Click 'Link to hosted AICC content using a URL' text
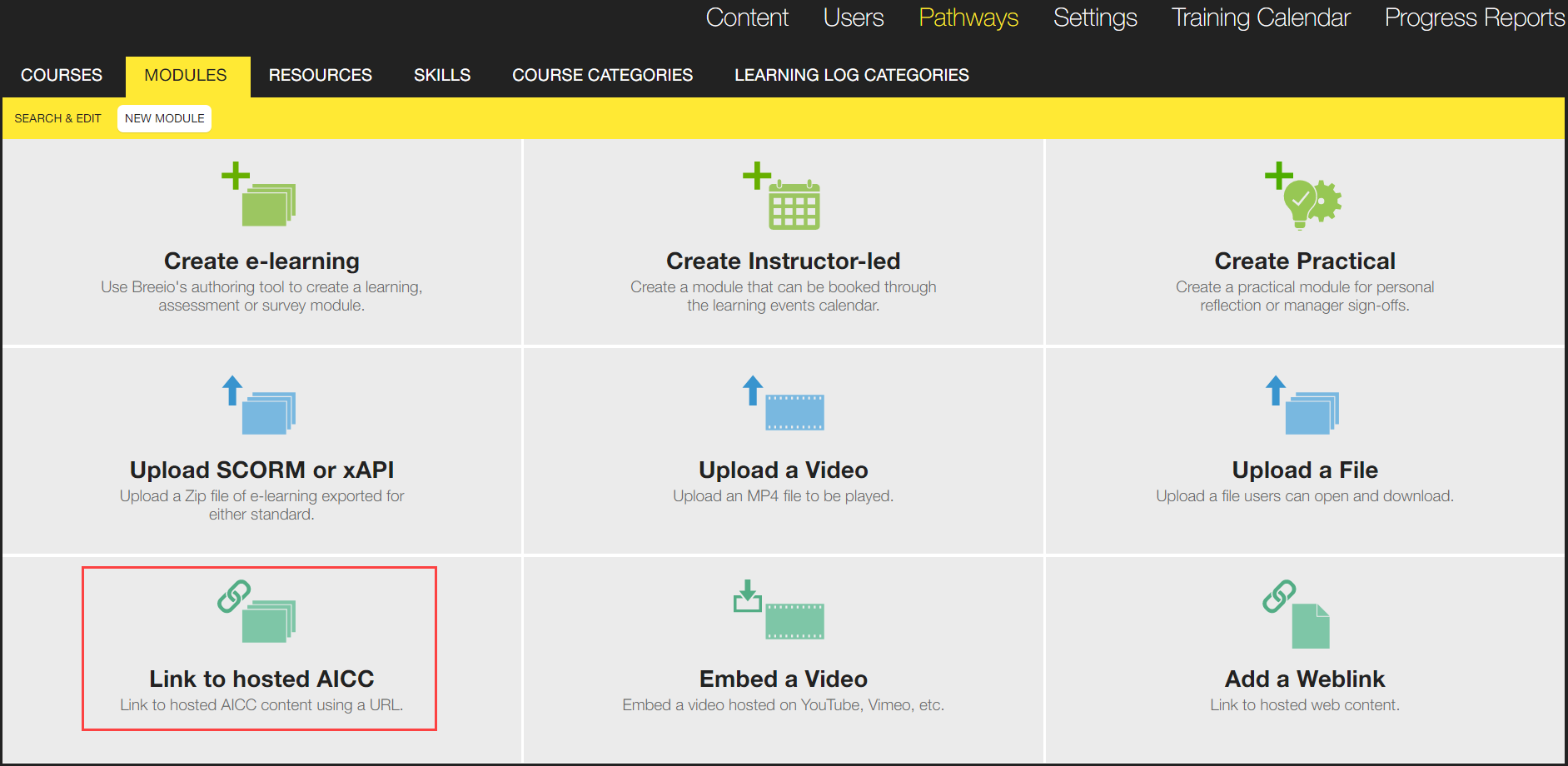The image size is (1568, 766). point(261,705)
